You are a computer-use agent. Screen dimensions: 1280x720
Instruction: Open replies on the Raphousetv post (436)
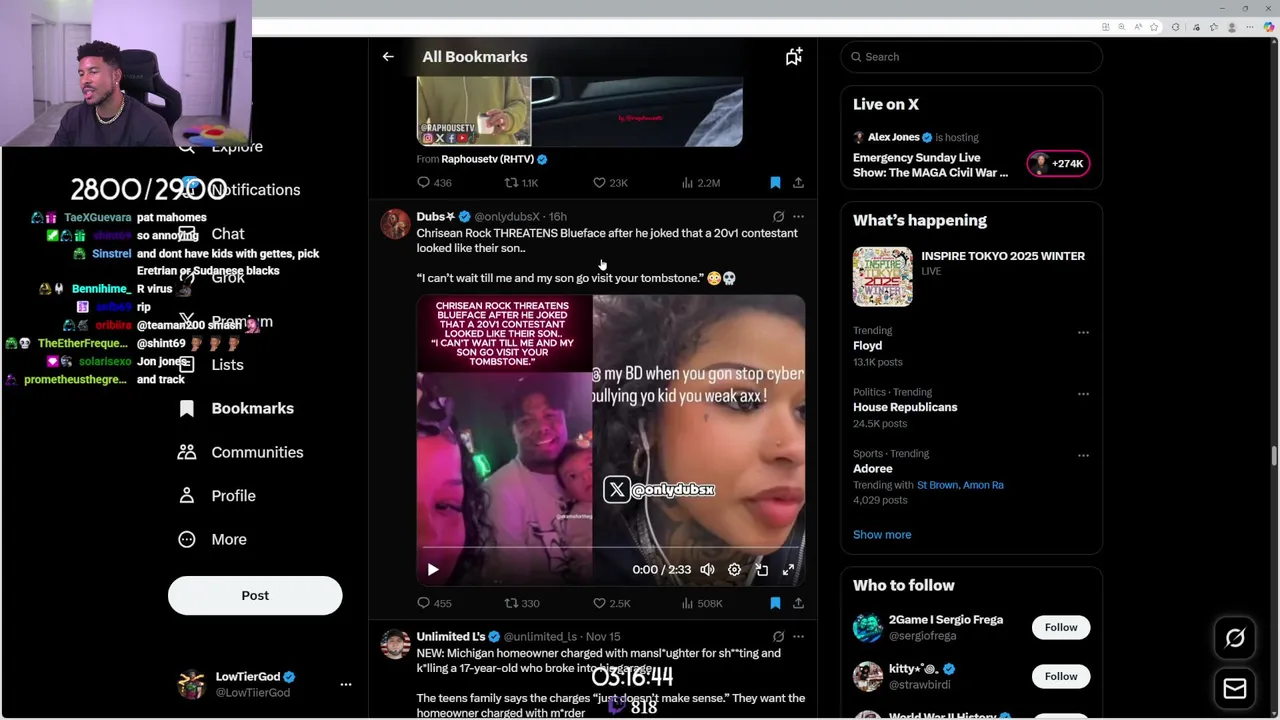(435, 183)
